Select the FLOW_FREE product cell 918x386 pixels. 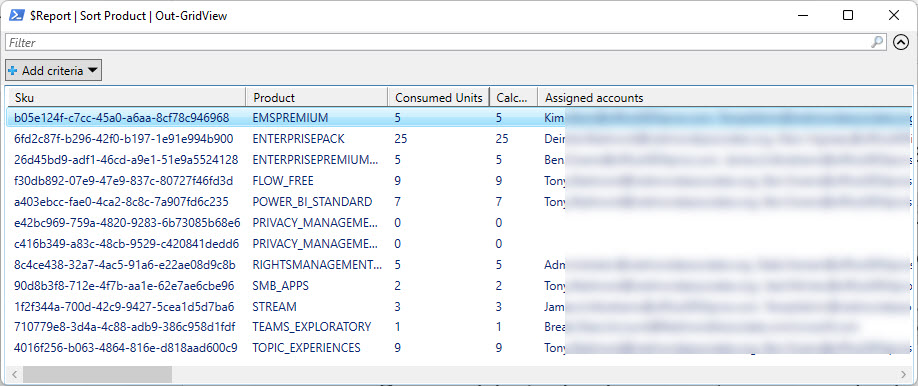pos(283,180)
